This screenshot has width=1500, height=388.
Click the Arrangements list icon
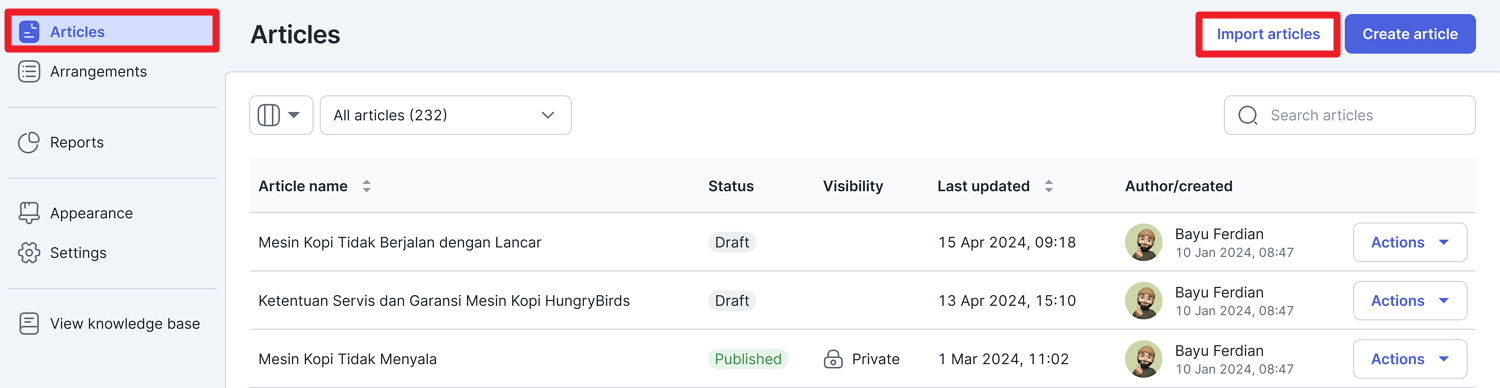point(29,72)
